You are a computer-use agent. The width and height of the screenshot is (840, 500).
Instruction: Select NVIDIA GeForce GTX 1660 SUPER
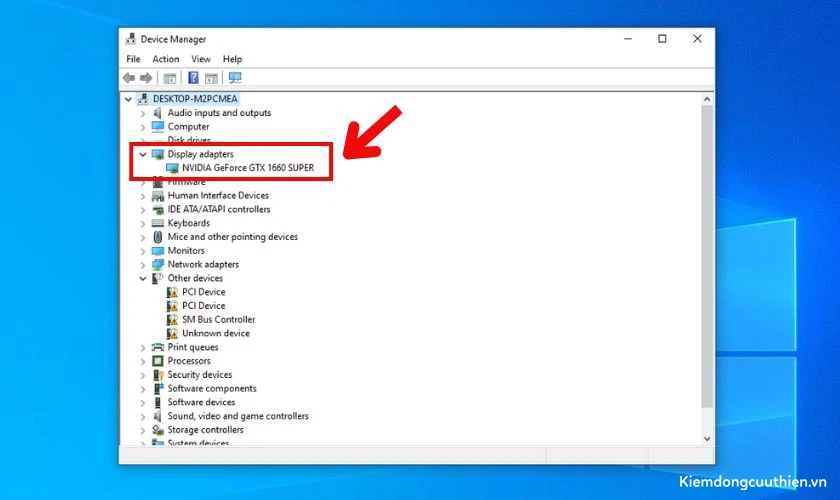[248, 168]
